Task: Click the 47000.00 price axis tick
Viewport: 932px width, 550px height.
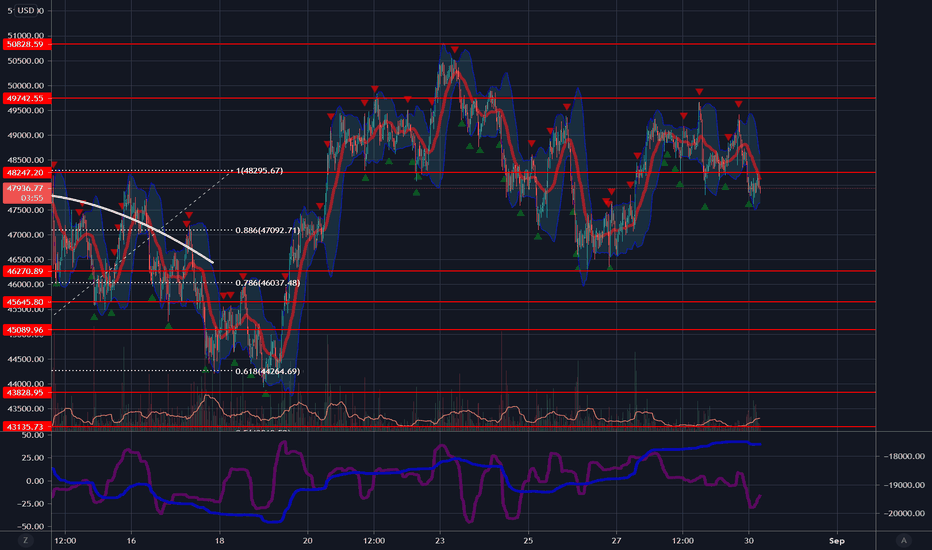Action: (x=27, y=235)
